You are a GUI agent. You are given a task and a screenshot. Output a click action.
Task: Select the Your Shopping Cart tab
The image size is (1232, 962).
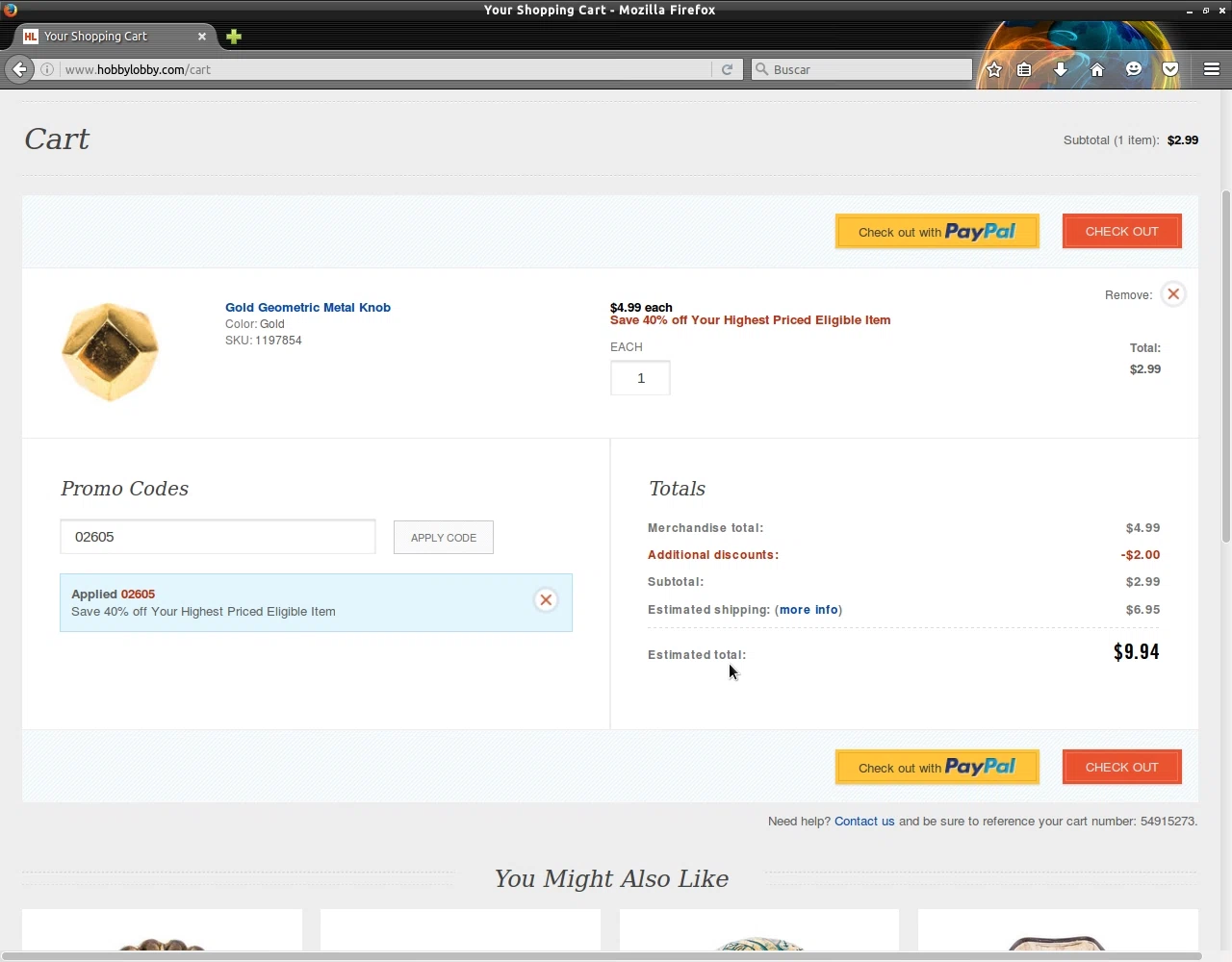click(114, 37)
